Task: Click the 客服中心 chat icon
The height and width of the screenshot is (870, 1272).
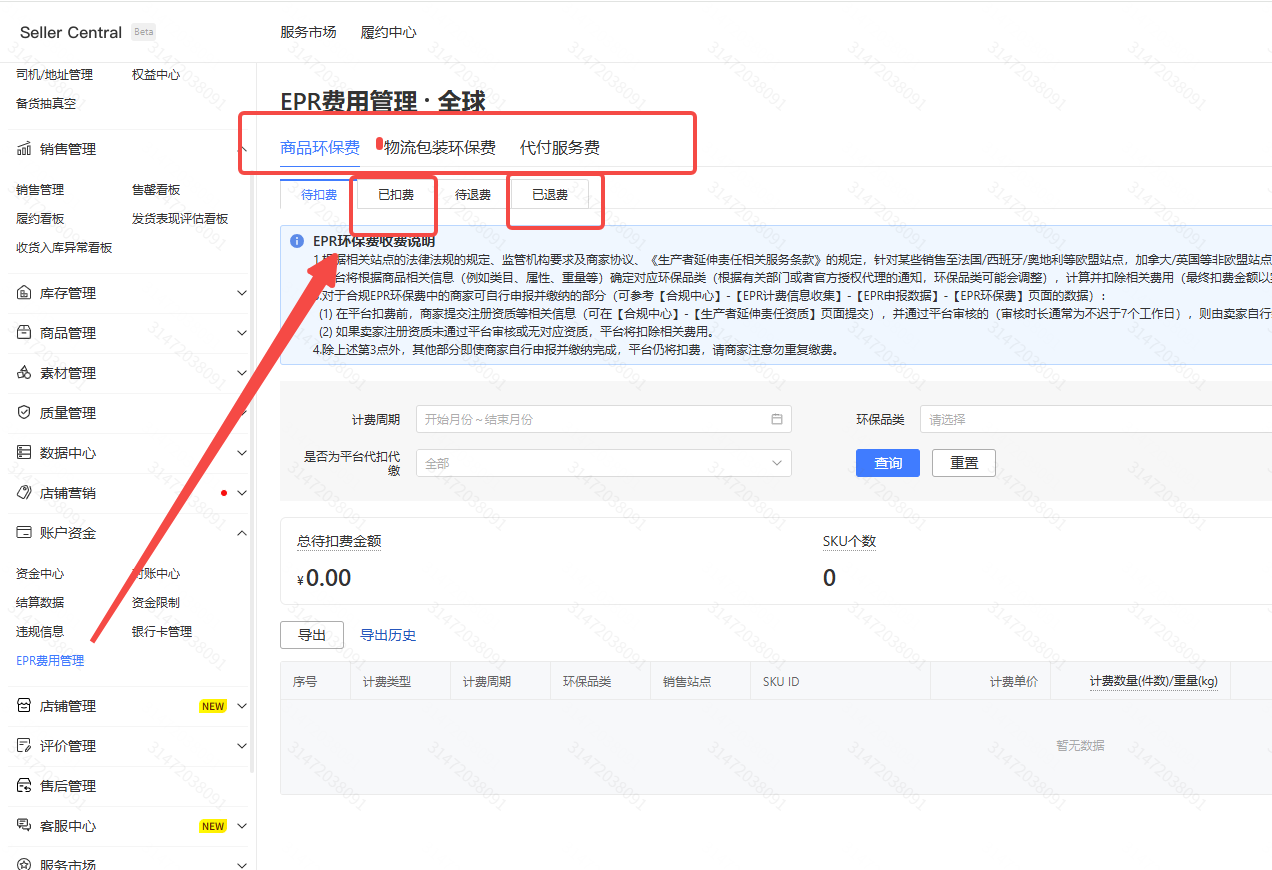Action: [x=24, y=826]
